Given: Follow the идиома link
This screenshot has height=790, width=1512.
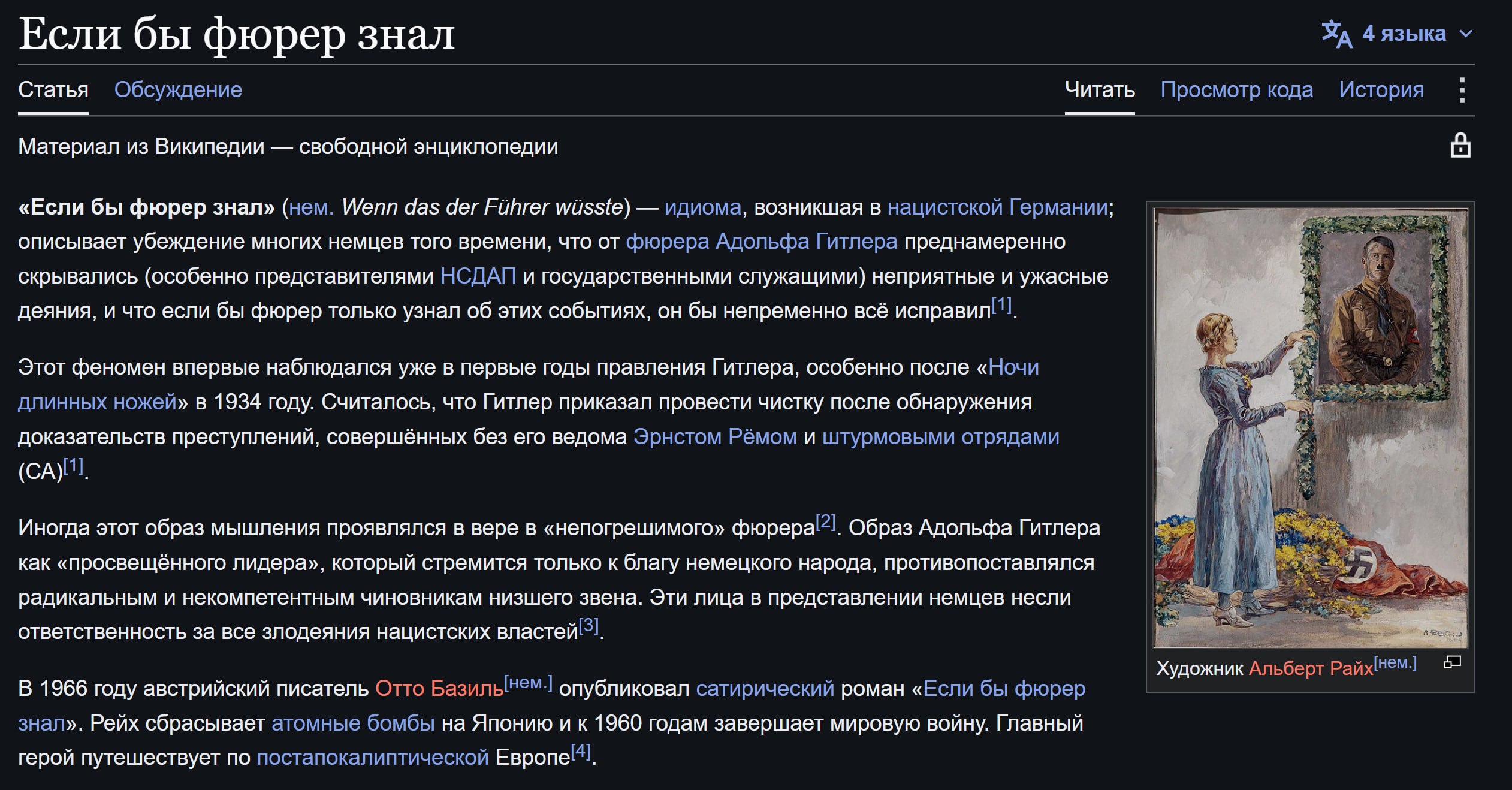Looking at the screenshot, I should (703, 207).
